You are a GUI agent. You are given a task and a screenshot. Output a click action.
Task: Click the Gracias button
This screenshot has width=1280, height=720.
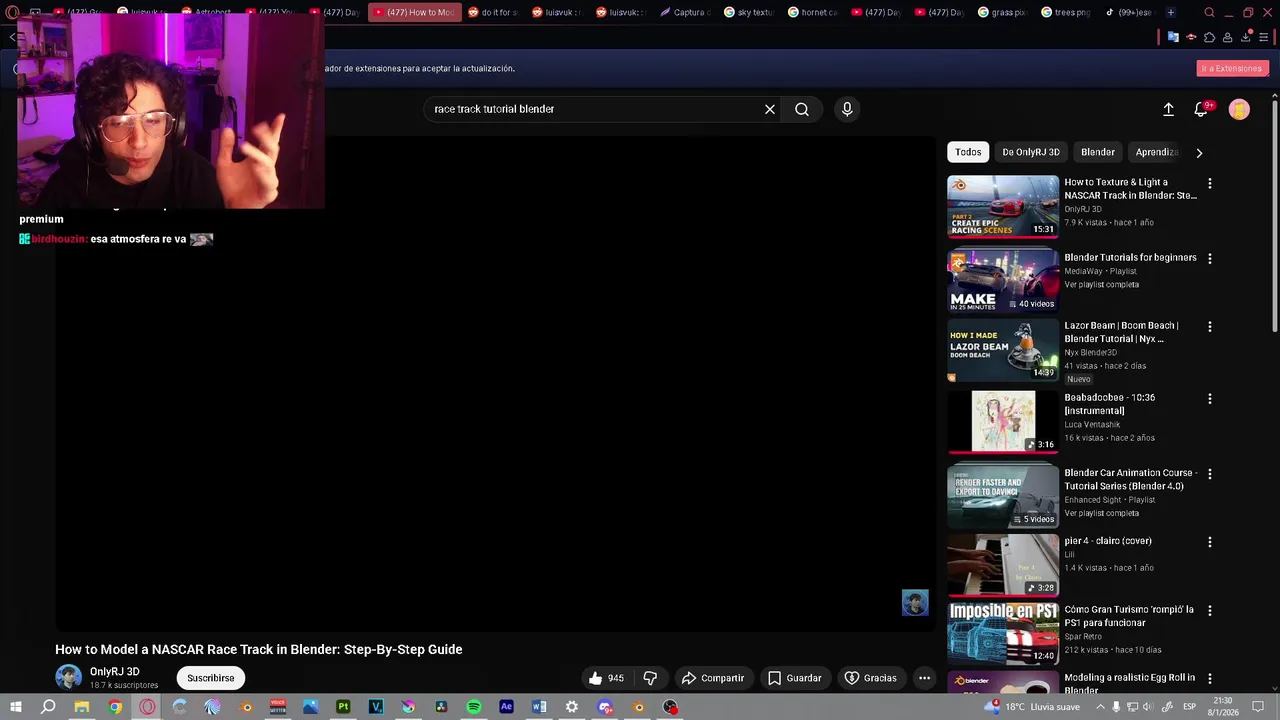coord(870,678)
